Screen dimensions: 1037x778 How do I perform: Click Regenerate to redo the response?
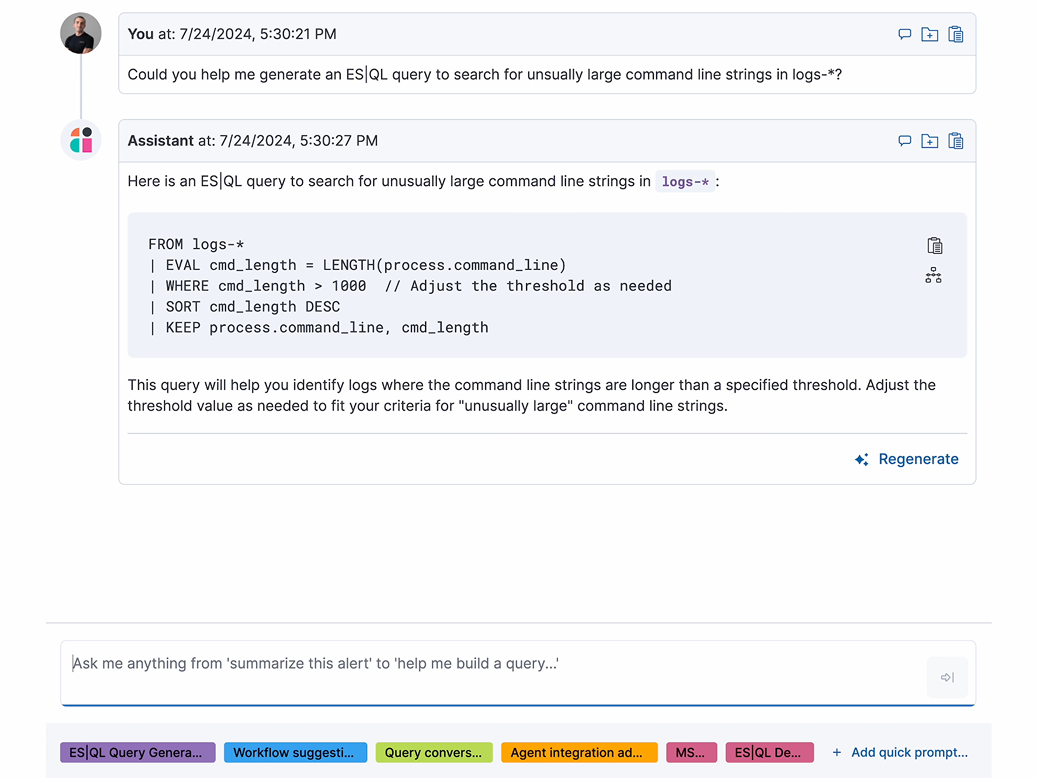coord(907,459)
